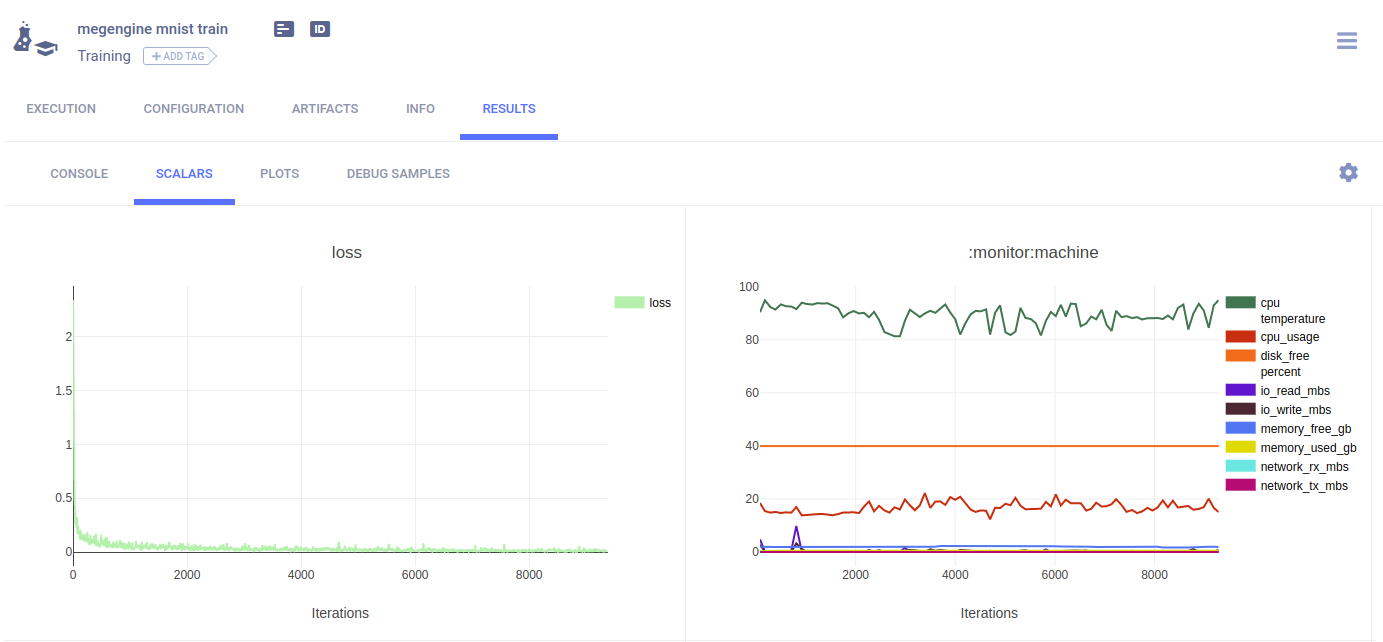Go to the Artifacts tab
This screenshot has height=642, width=1383.
click(325, 109)
